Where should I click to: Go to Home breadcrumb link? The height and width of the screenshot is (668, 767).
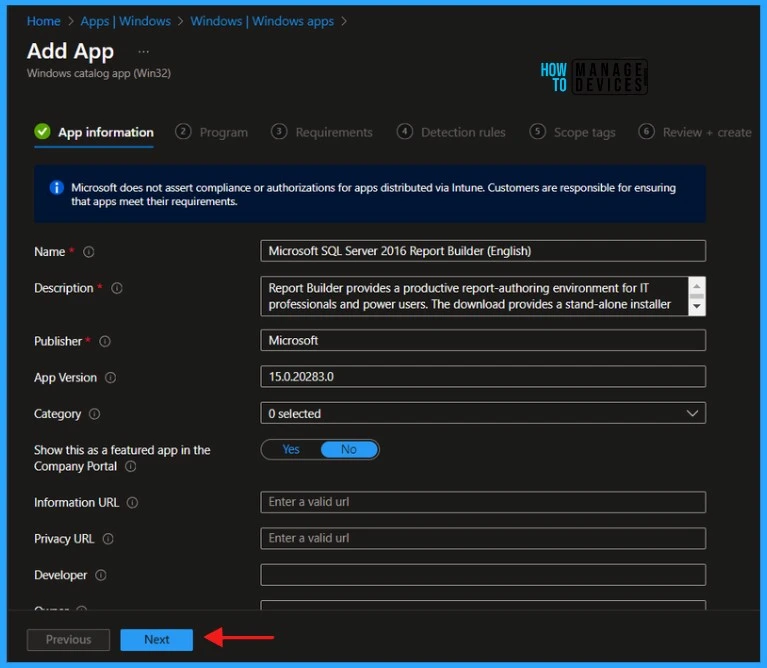[x=44, y=21]
